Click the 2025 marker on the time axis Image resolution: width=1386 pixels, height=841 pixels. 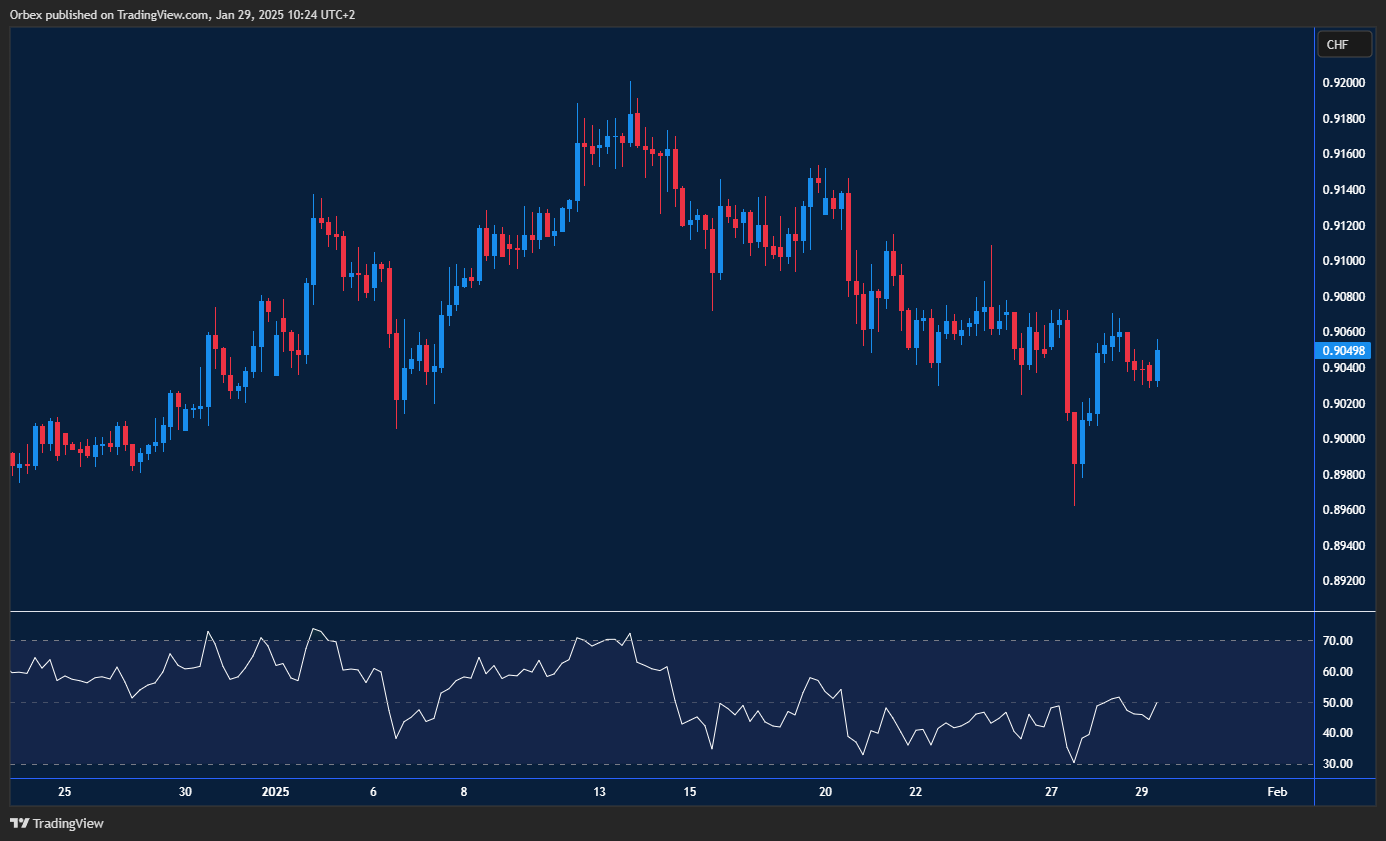(275, 791)
